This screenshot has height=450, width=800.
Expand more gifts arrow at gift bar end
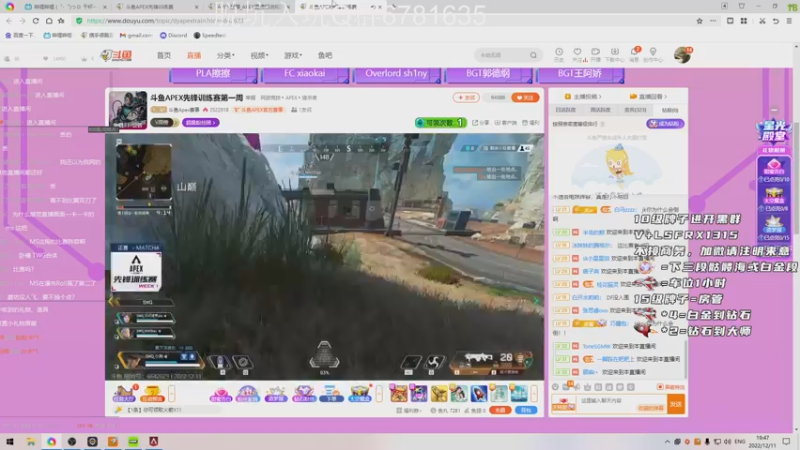pyautogui.click(x=534, y=393)
